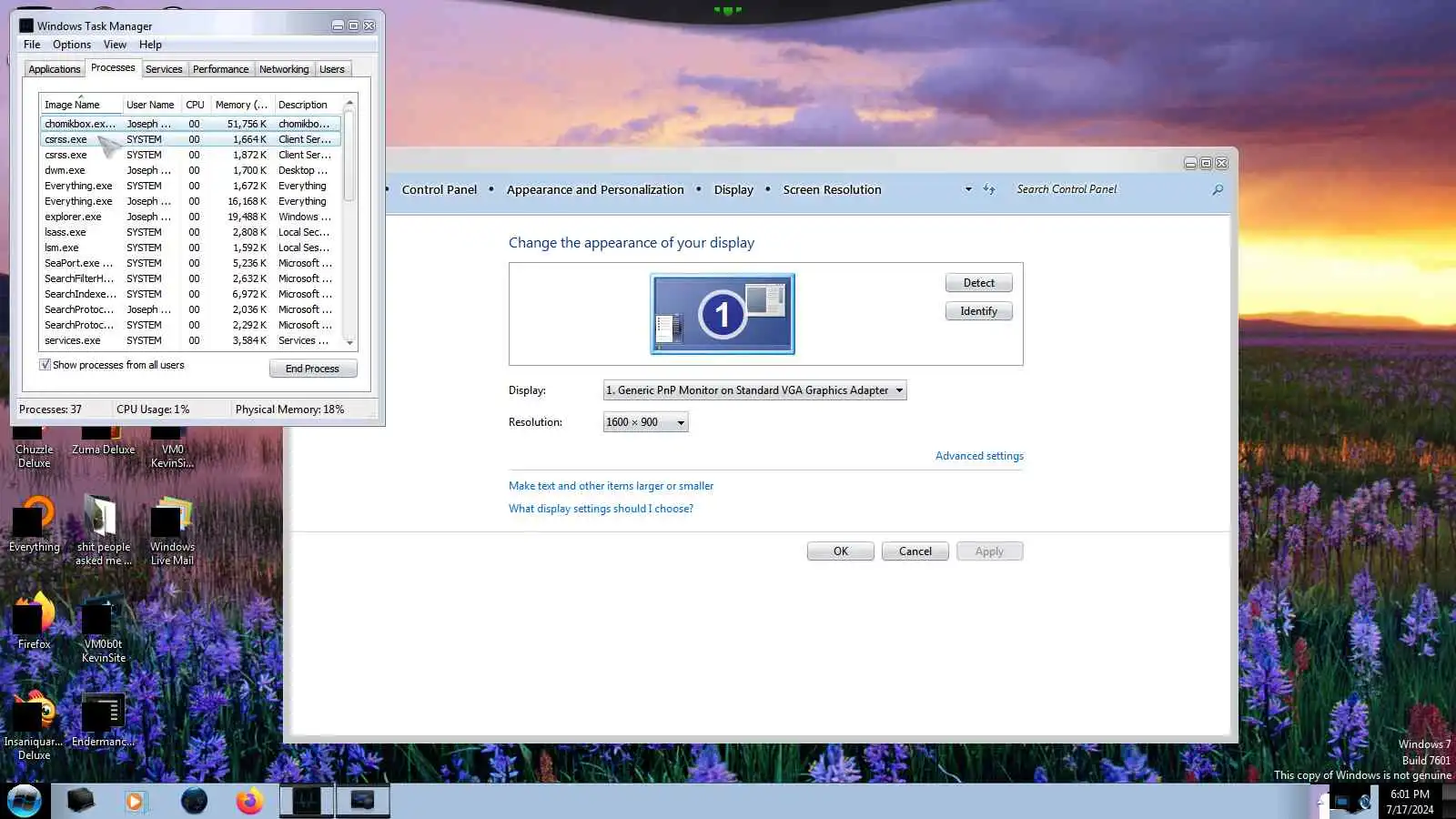Launch Windows Media Player from the taskbar
Image resolution: width=1456 pixels, height=819 pixels.
[136, 801]
